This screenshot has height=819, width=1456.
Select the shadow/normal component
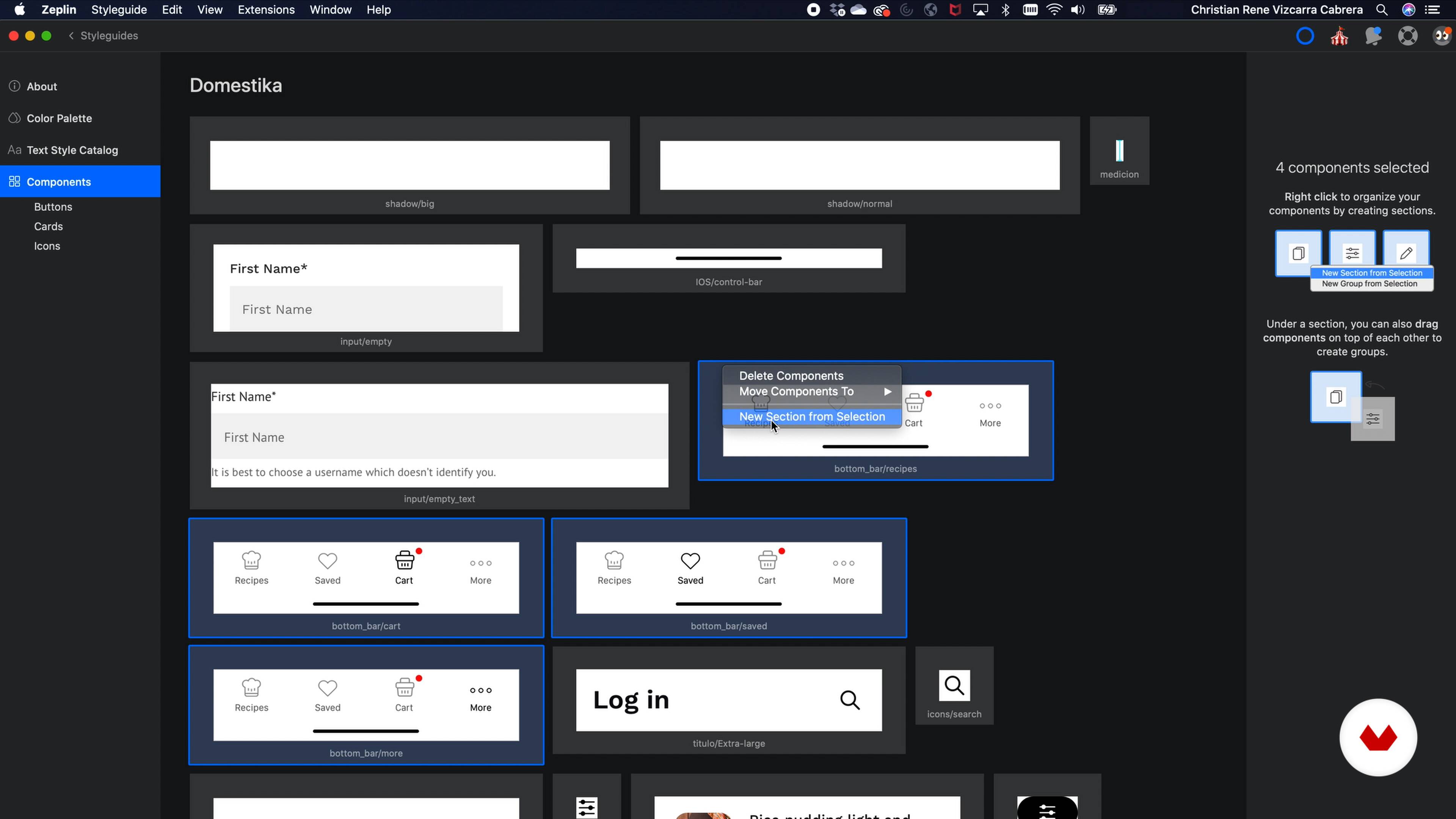(860, 166)
